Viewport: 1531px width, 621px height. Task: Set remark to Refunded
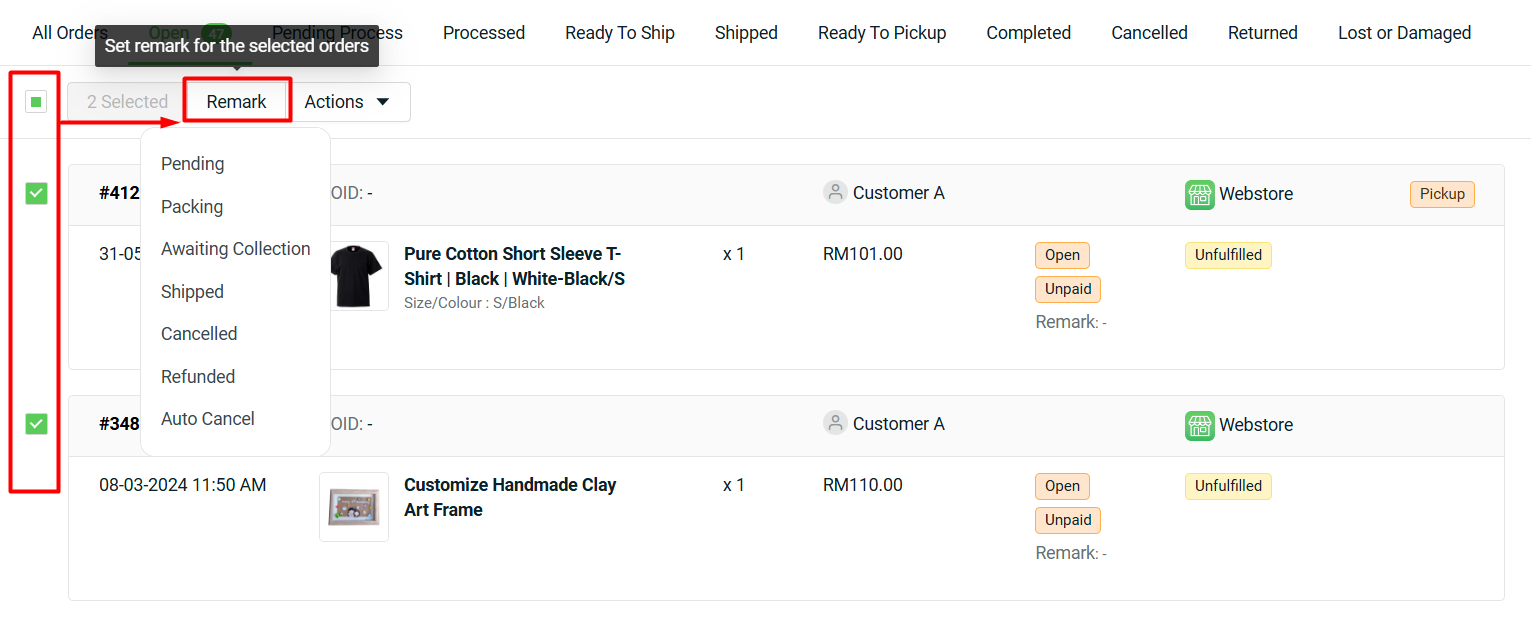[198, 377]
